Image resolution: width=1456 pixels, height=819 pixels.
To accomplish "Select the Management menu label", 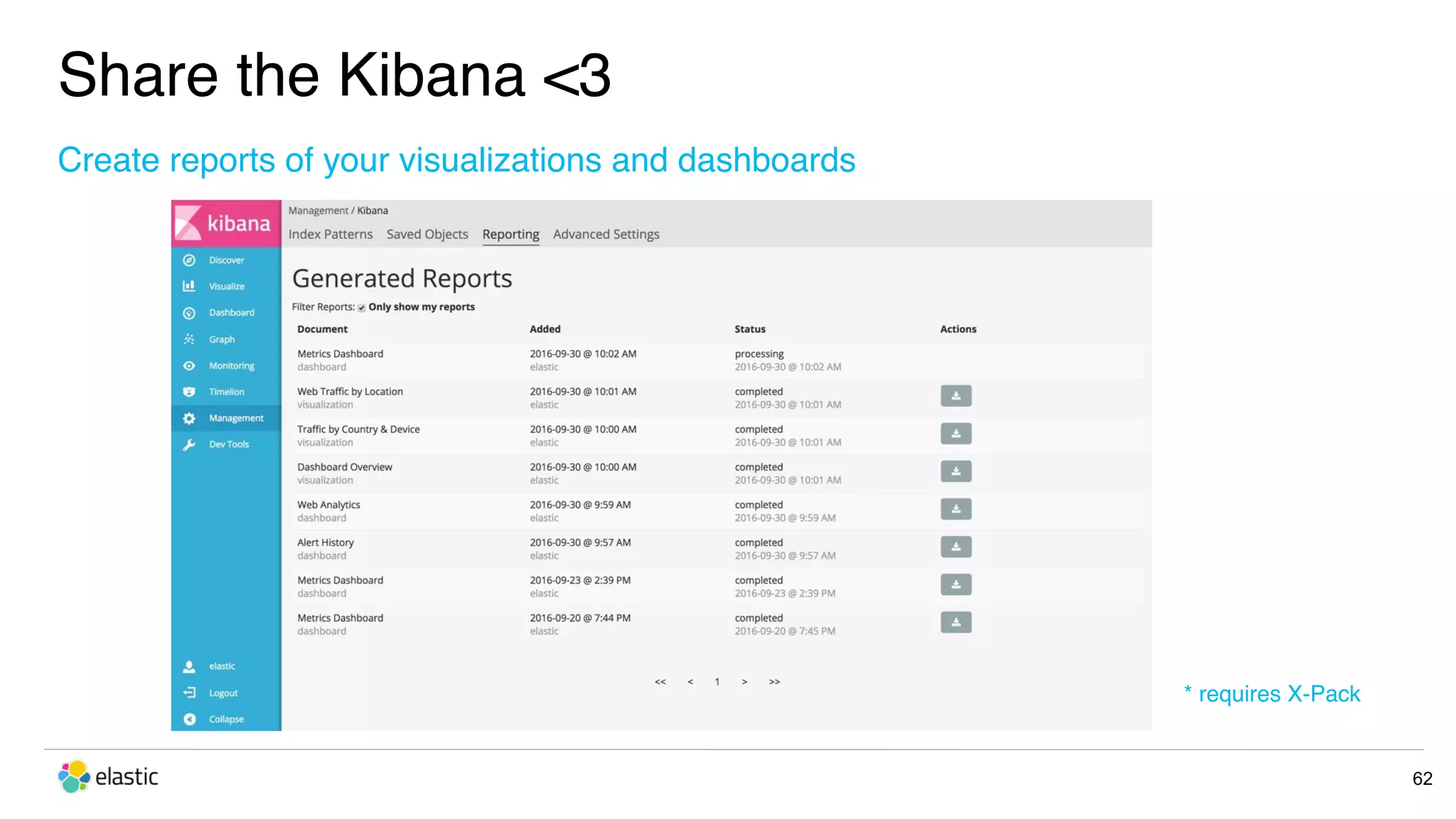I will (x=236, y=418).
